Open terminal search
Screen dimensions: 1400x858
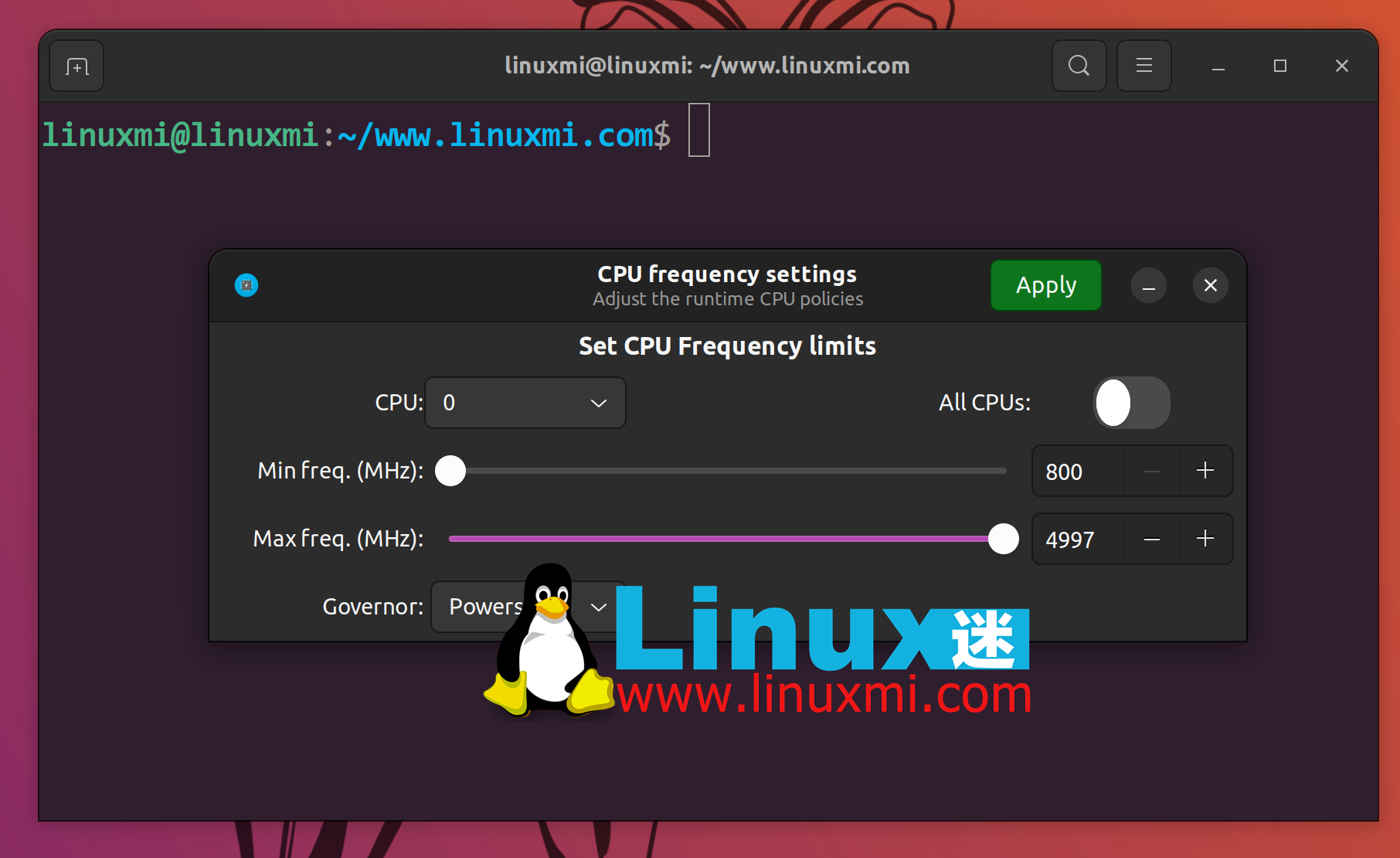1079,66
